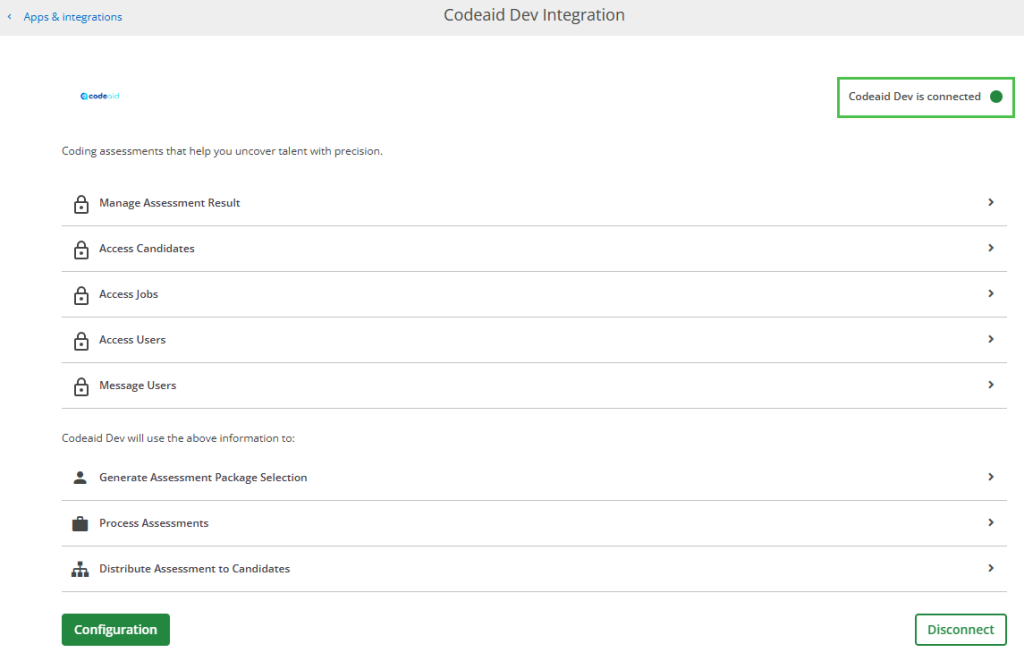Image resolution: width=1024 pixels, height=661 pixels.
Task: Open the Process Assessments row label
Action: click(154, 523)
